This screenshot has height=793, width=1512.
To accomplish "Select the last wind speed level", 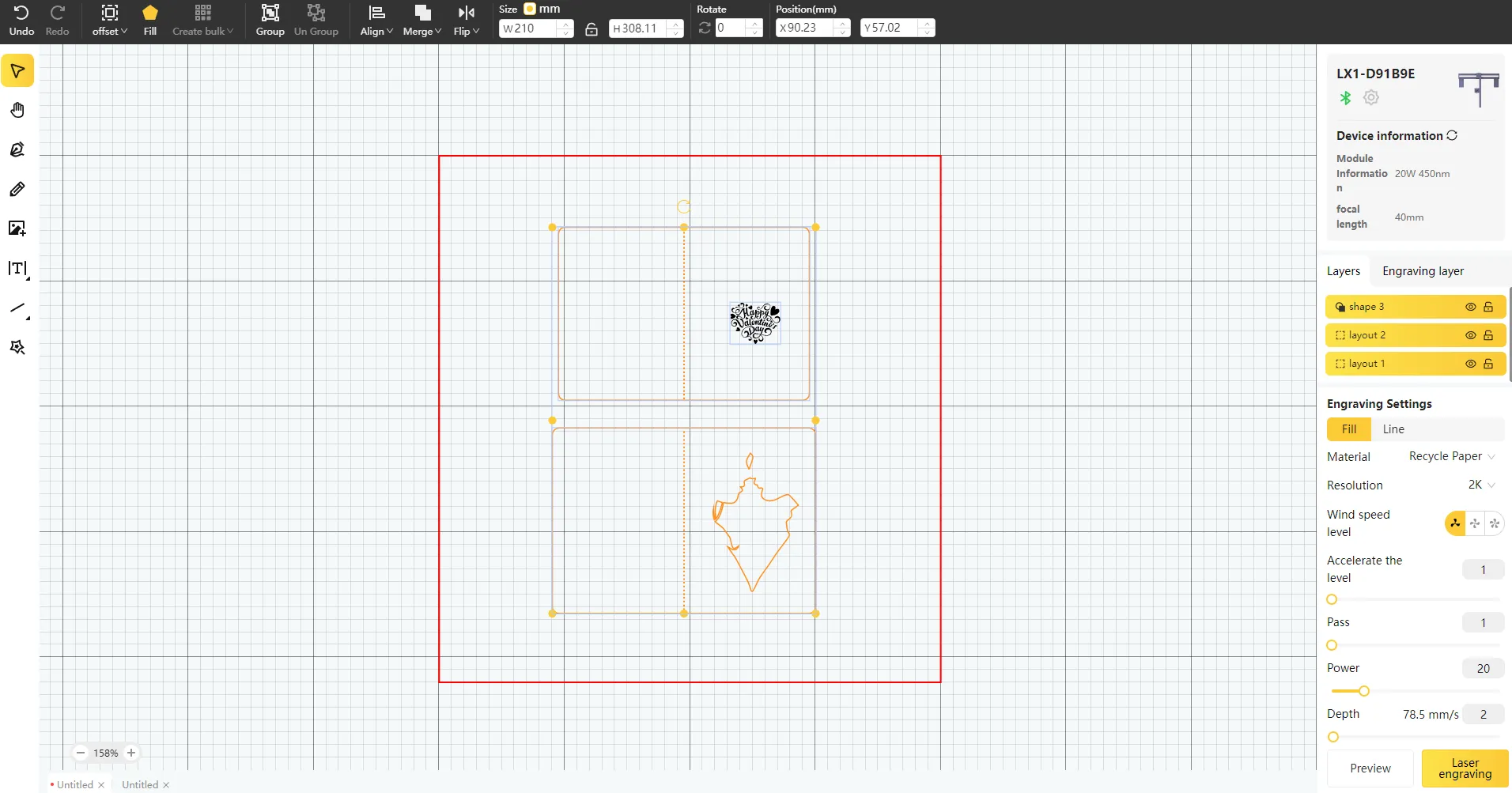I will coord(1495,523).
